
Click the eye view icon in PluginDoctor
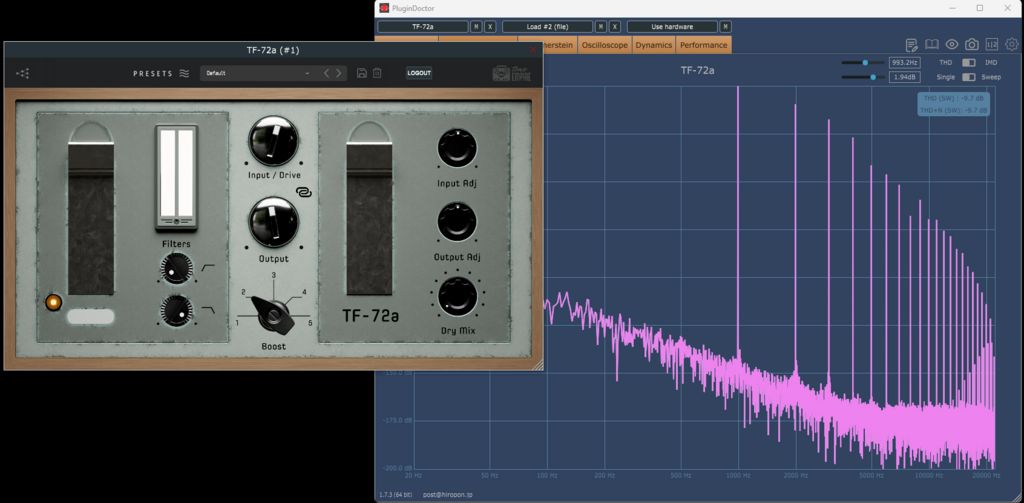coord(952,44)
